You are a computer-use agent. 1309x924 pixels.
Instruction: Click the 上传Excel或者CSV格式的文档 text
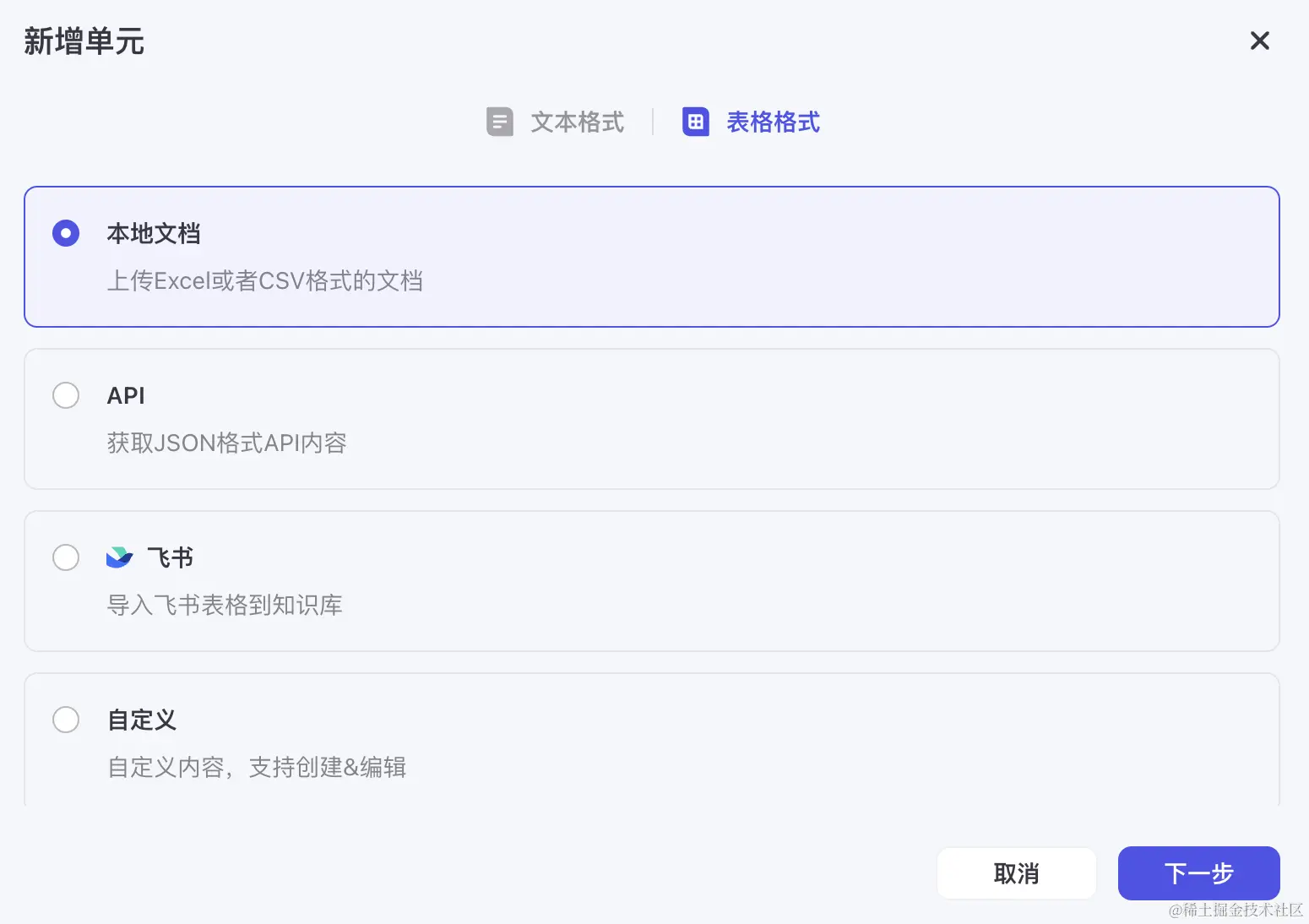pos(266,280)
